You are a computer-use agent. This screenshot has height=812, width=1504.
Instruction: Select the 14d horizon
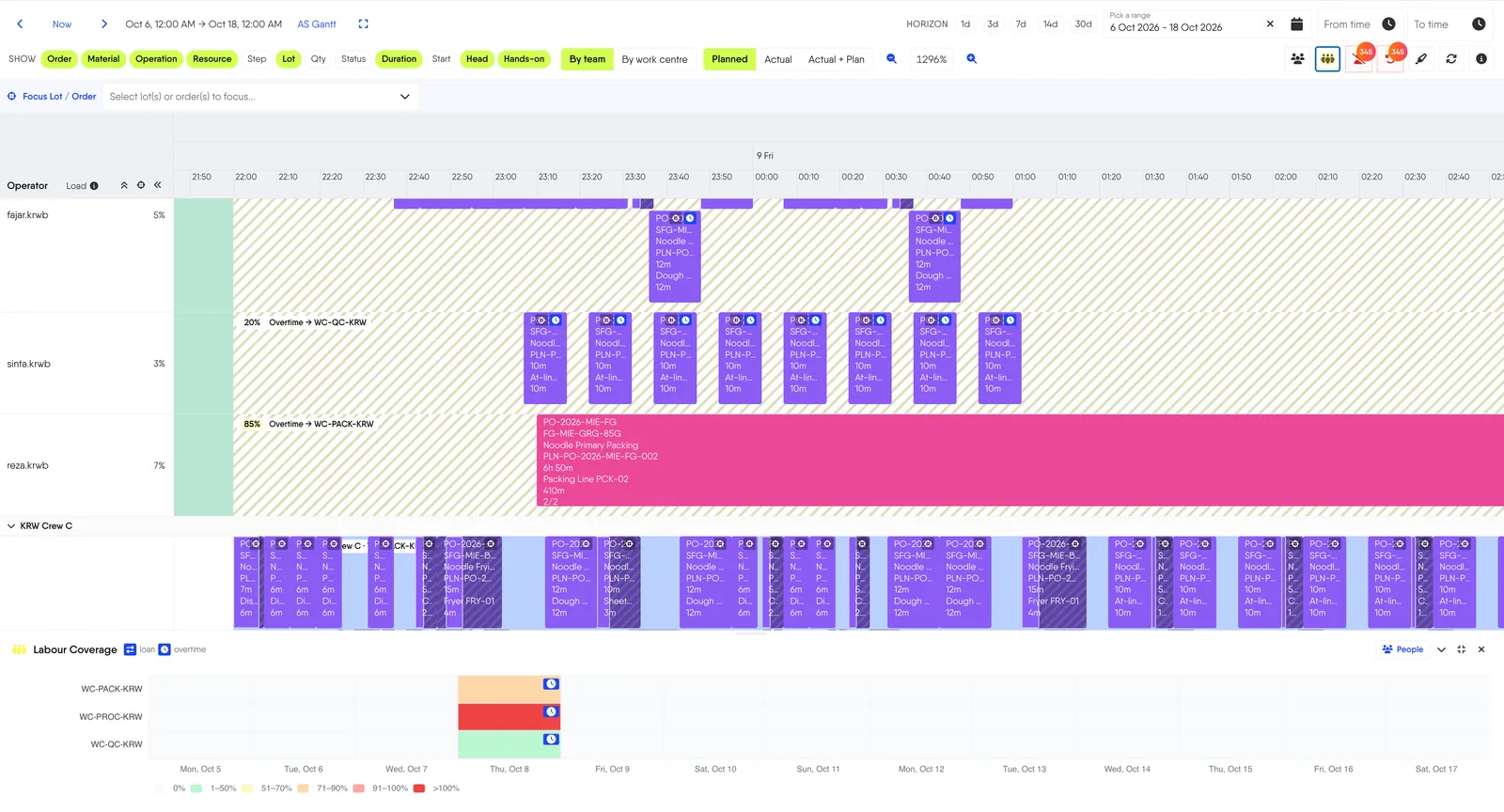pos(1050,24)
